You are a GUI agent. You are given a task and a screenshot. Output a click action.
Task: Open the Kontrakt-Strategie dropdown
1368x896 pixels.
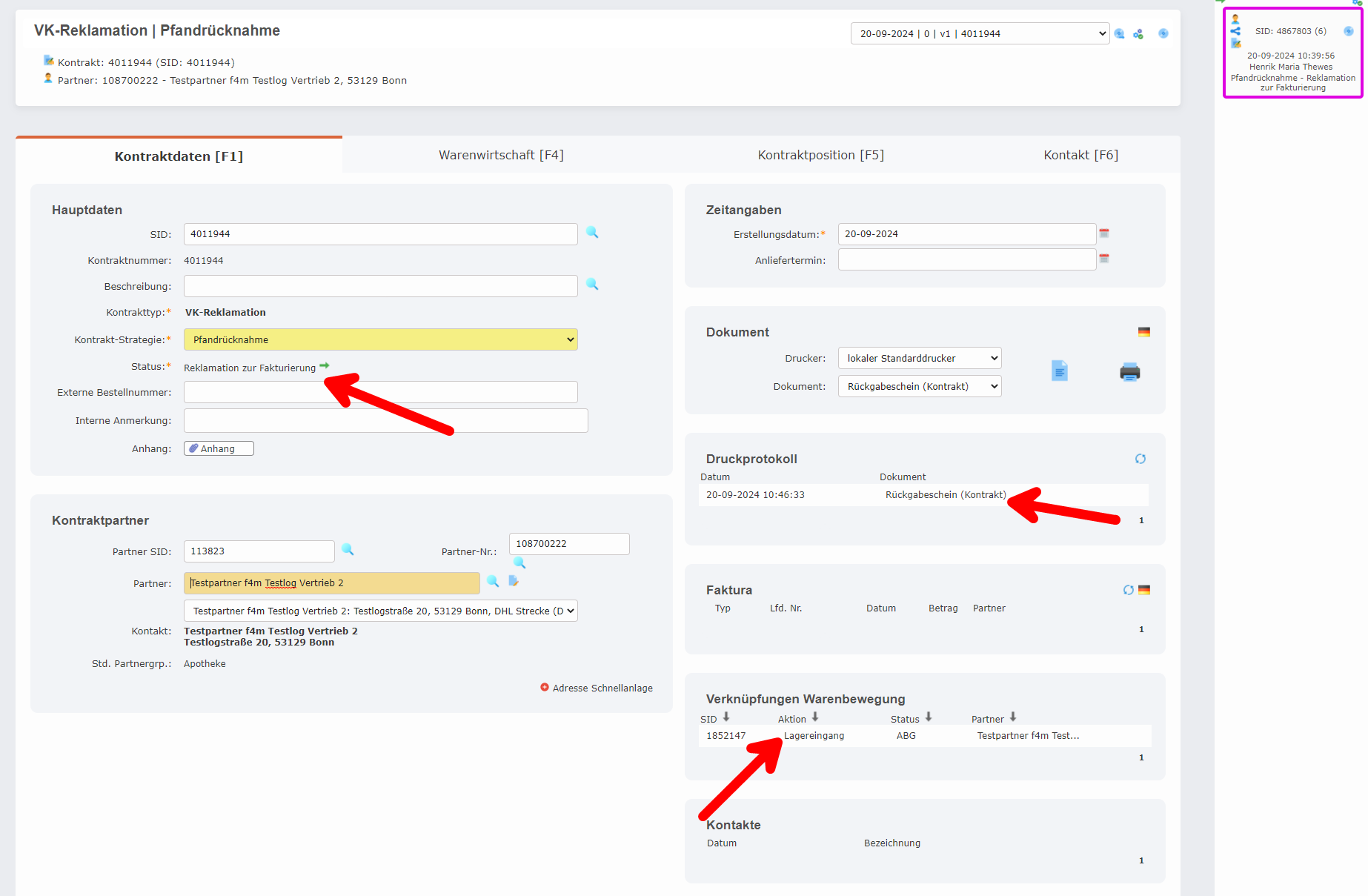tap(380, 339)
